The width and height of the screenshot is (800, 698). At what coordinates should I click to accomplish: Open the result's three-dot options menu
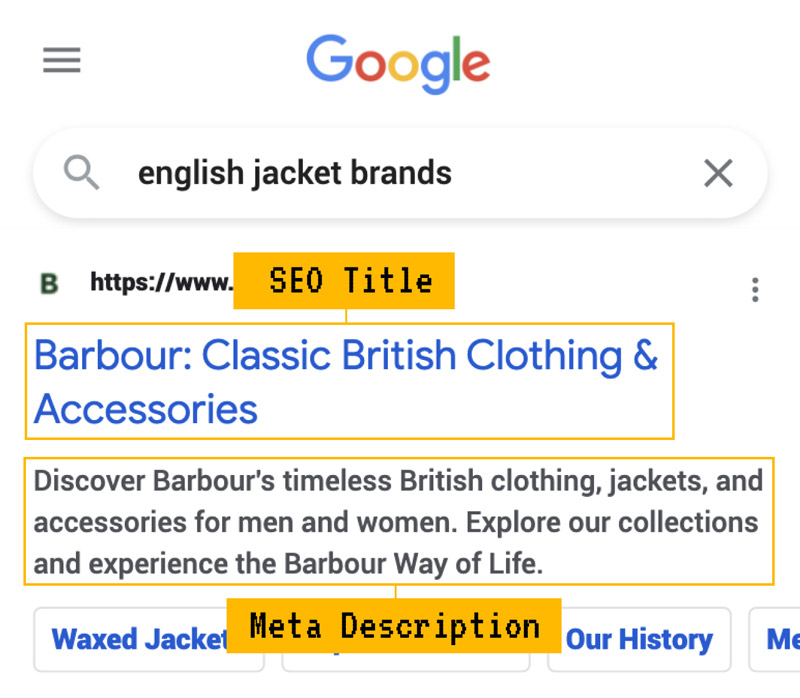pos(755,290)
